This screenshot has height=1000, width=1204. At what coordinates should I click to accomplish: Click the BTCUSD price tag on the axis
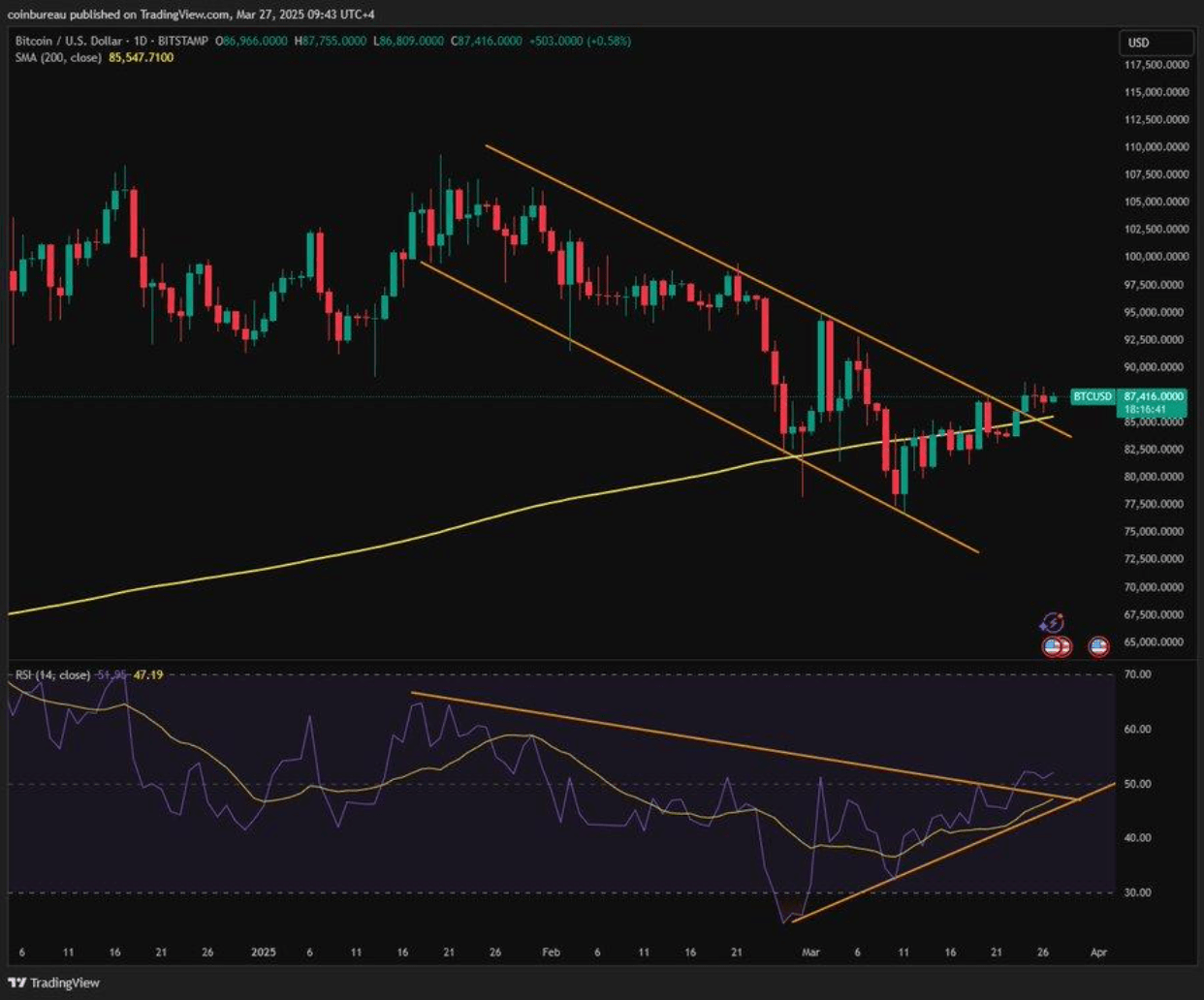tap(1092, 395)
